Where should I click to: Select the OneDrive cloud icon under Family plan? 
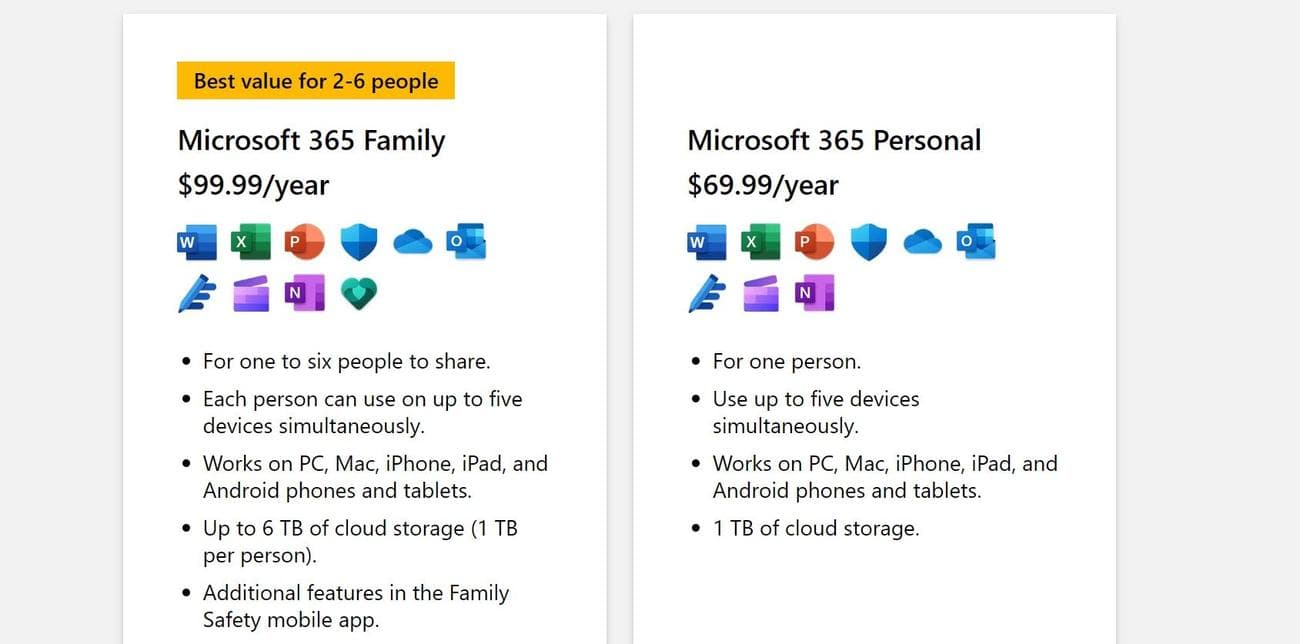(413, 241)
